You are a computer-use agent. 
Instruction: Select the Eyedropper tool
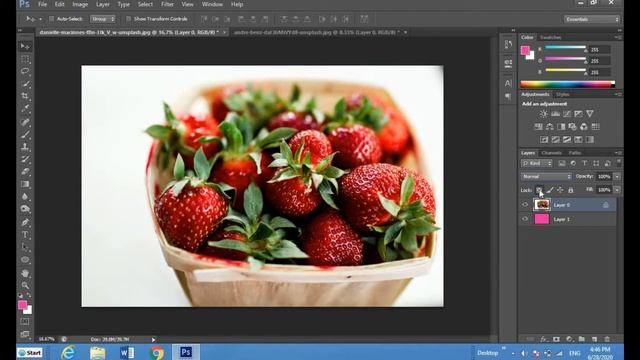25,109
